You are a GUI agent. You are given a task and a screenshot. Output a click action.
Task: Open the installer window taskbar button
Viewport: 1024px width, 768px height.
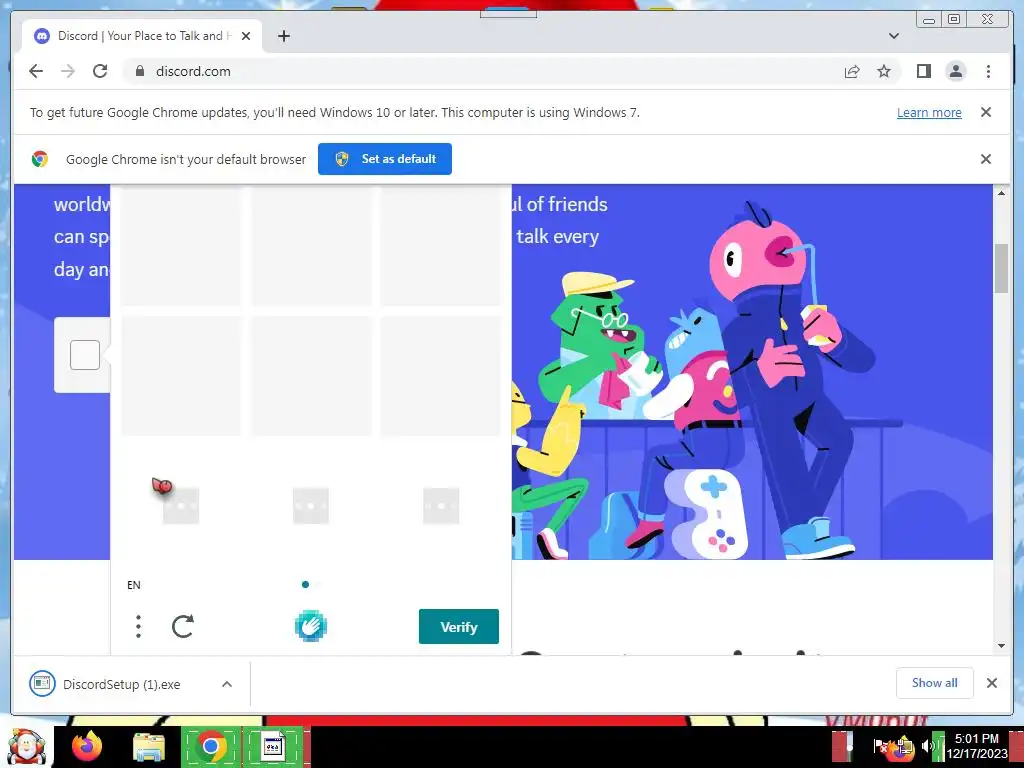coord(274,746)
